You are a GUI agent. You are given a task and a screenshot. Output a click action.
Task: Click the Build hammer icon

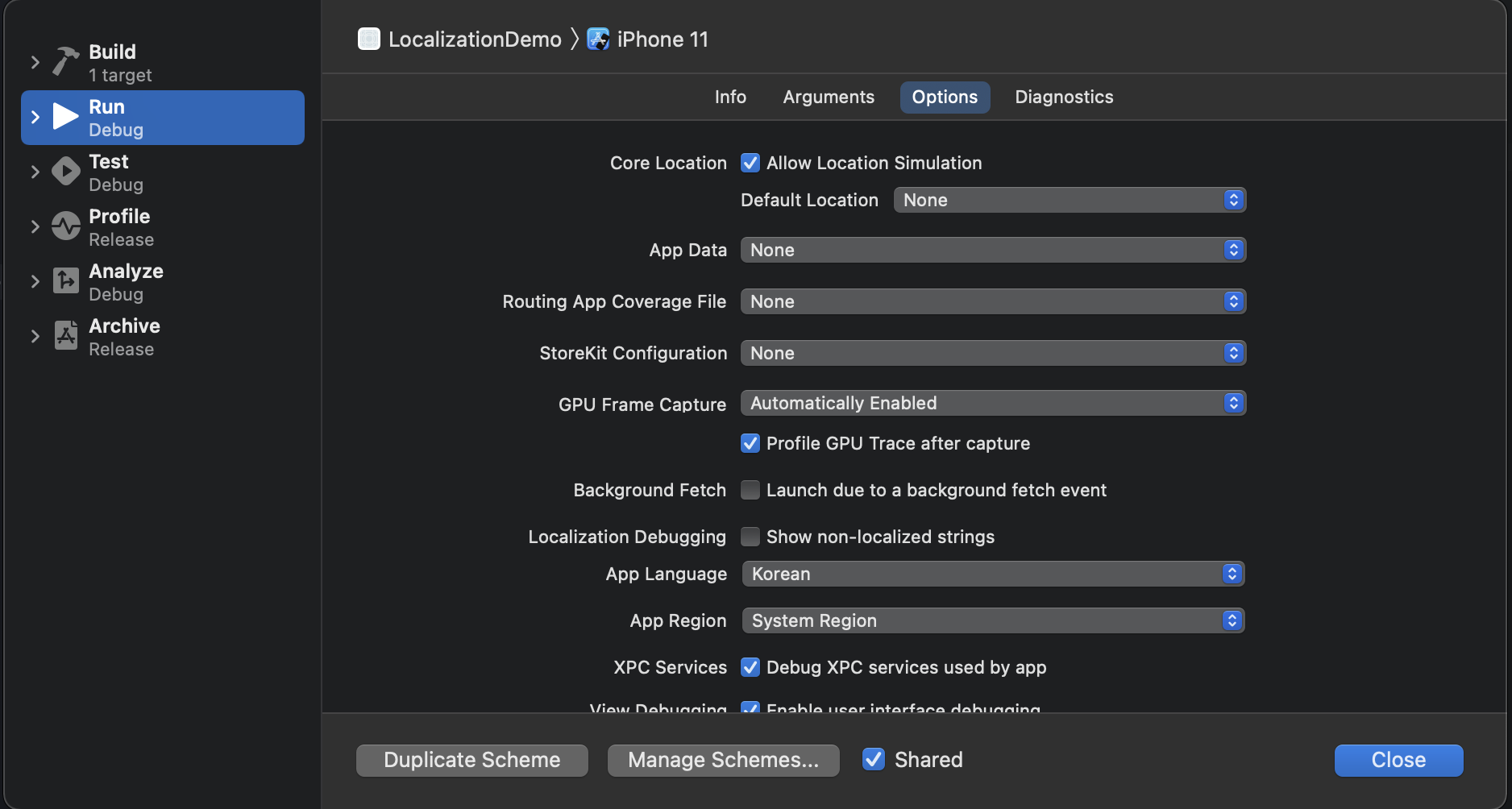(66, 61)
